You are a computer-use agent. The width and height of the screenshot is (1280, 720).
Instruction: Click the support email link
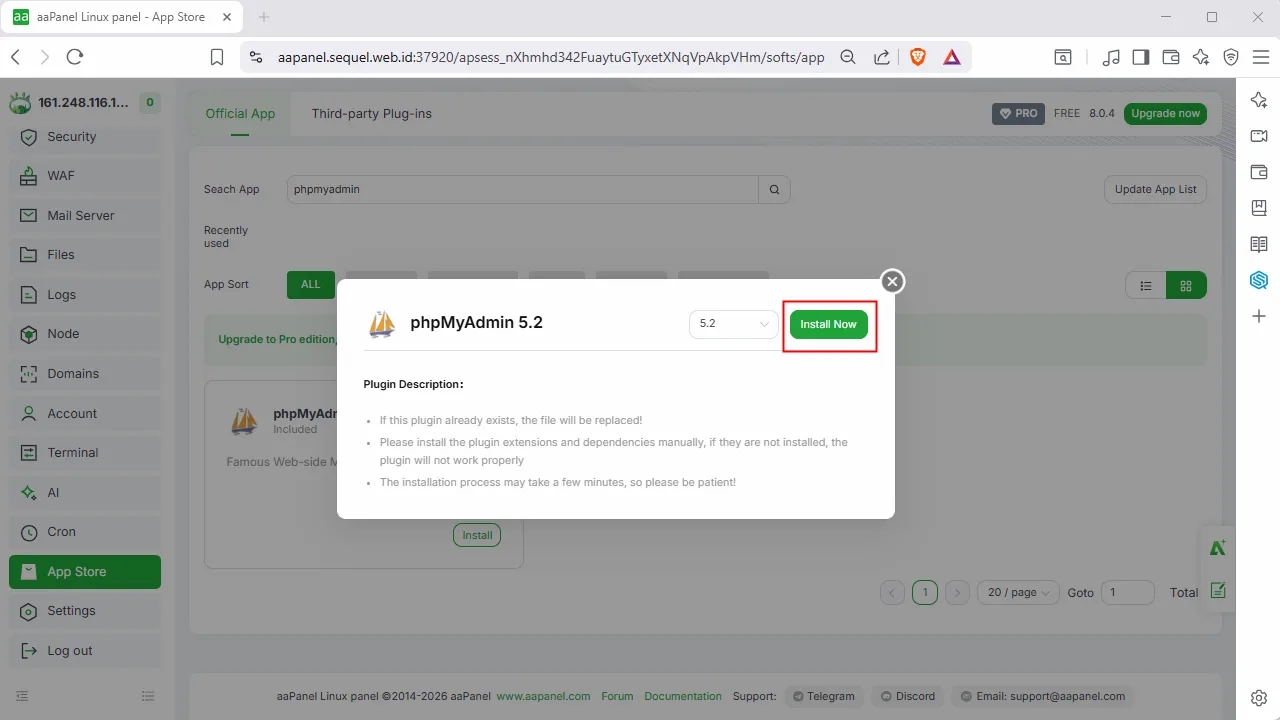1043,696
